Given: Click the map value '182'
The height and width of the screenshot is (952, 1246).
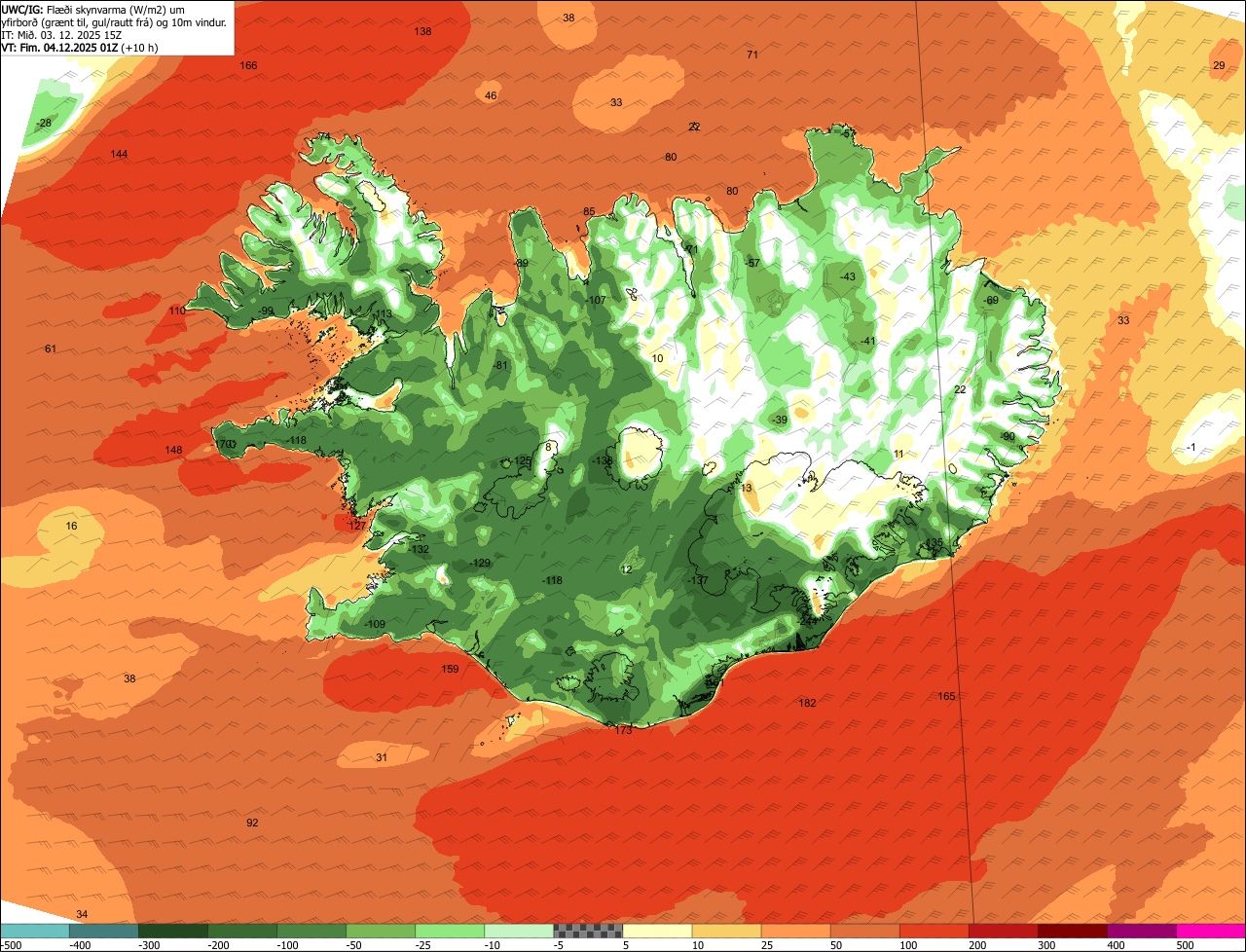Looking at the screenshot, I should point(807,703).
